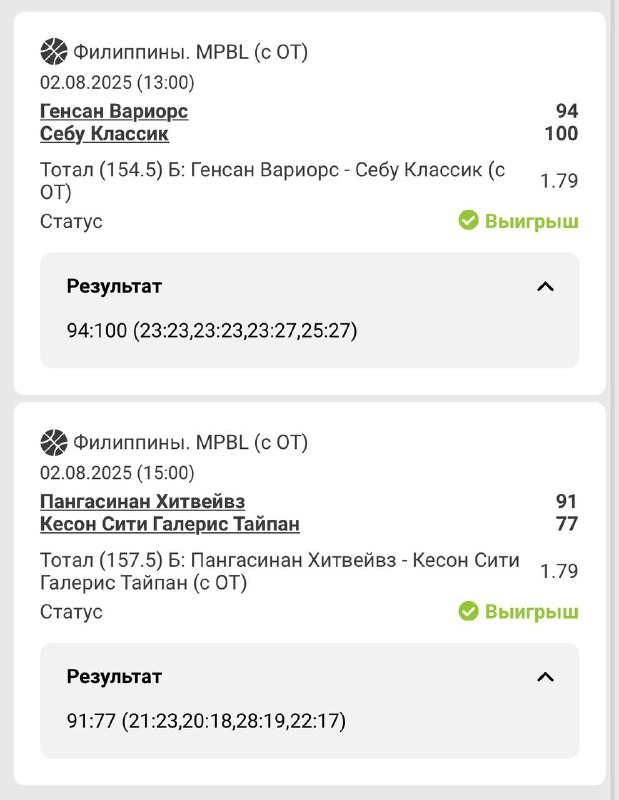Click the green checkmark icon for the Генсан Вариорс bet
This screenshot has height=800, width=619.
[x=469, y=220]
